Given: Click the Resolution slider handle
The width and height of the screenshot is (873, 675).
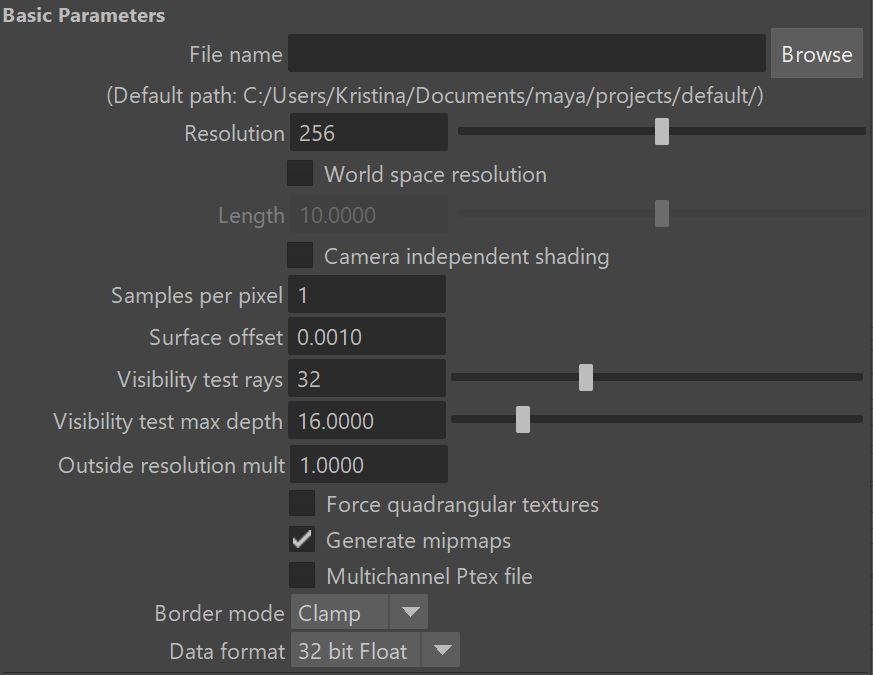Looking at the screenshot, I should pyautogui.click(x=661, y=131).
